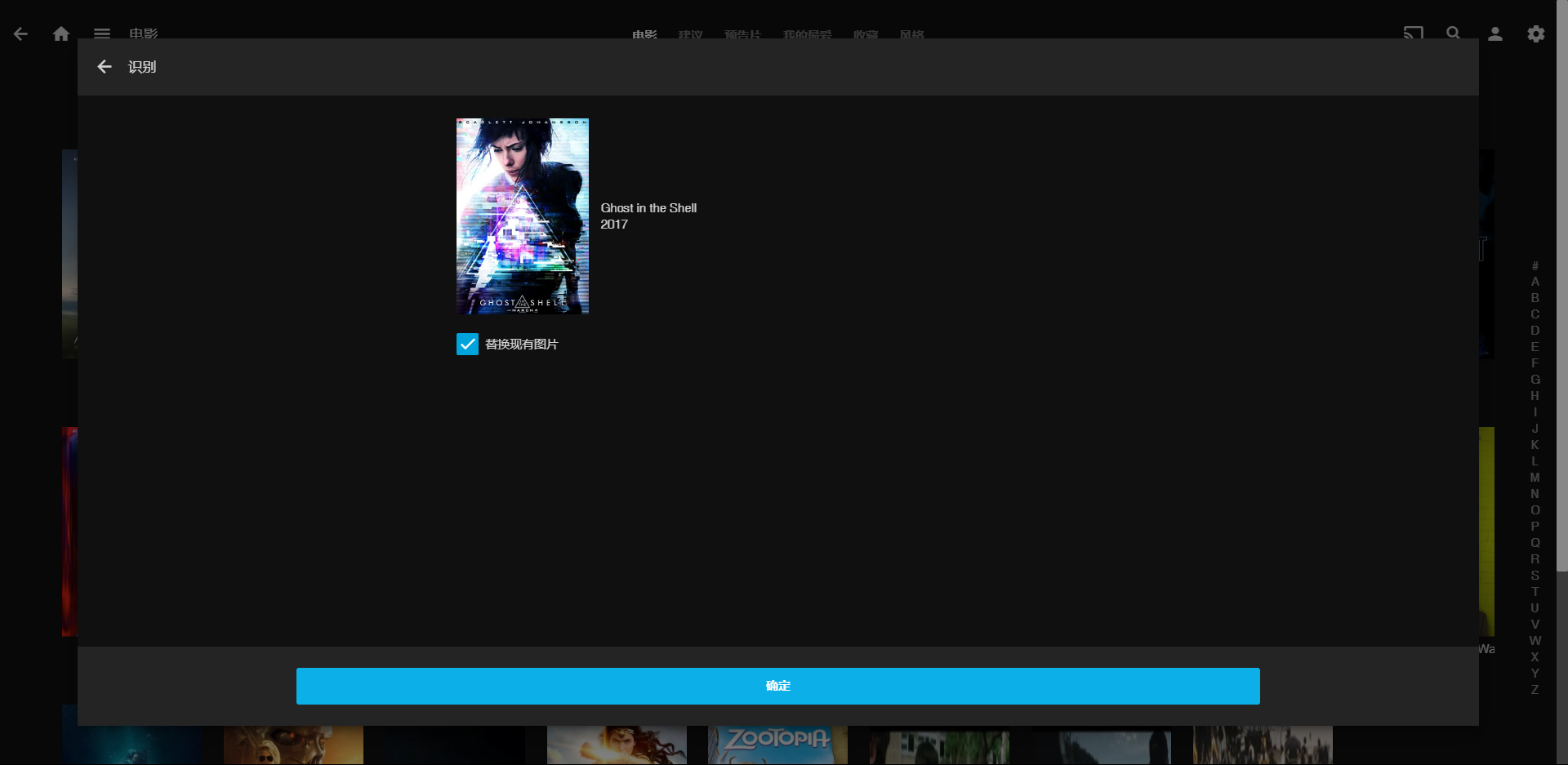The image size is (1568, 765).
Task: Select the Ghost in the Shell poster
Action: click(523, 216)
